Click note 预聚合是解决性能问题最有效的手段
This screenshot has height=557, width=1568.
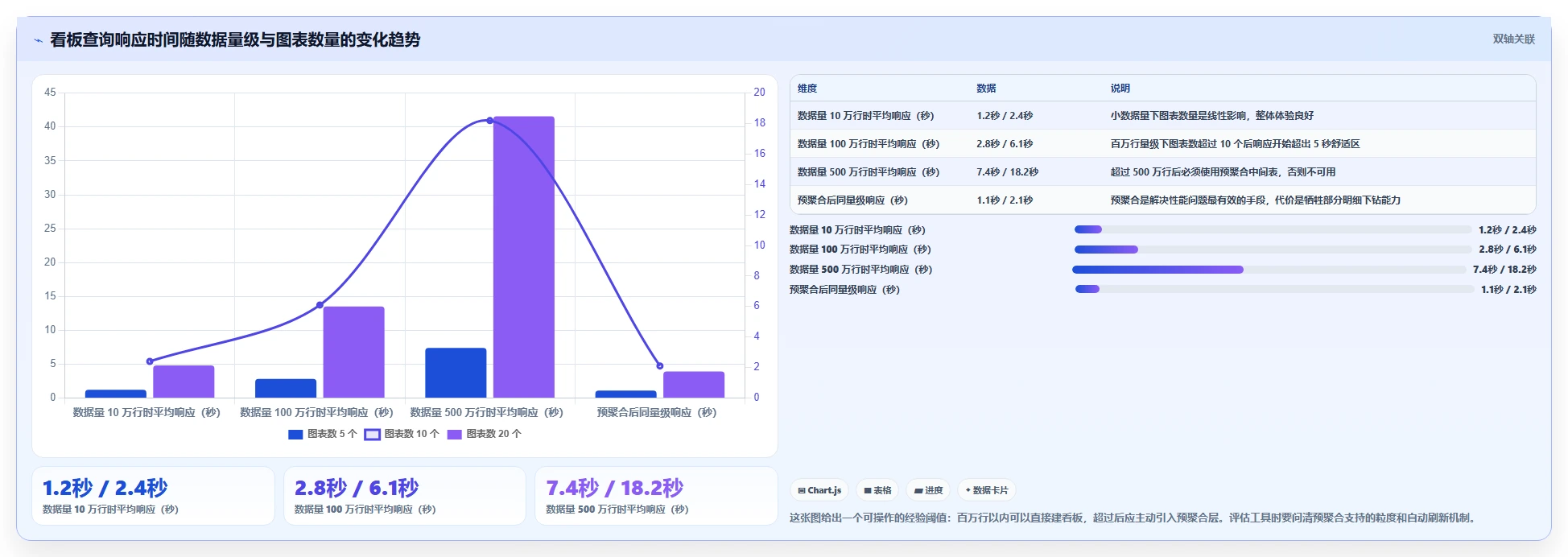tap(1256, 200)
